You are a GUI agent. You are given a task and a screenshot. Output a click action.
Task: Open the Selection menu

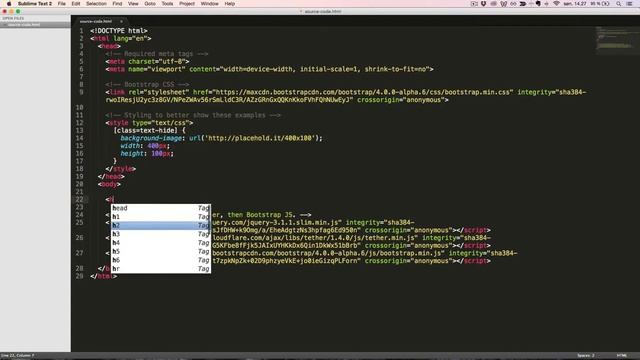(96, 4)
